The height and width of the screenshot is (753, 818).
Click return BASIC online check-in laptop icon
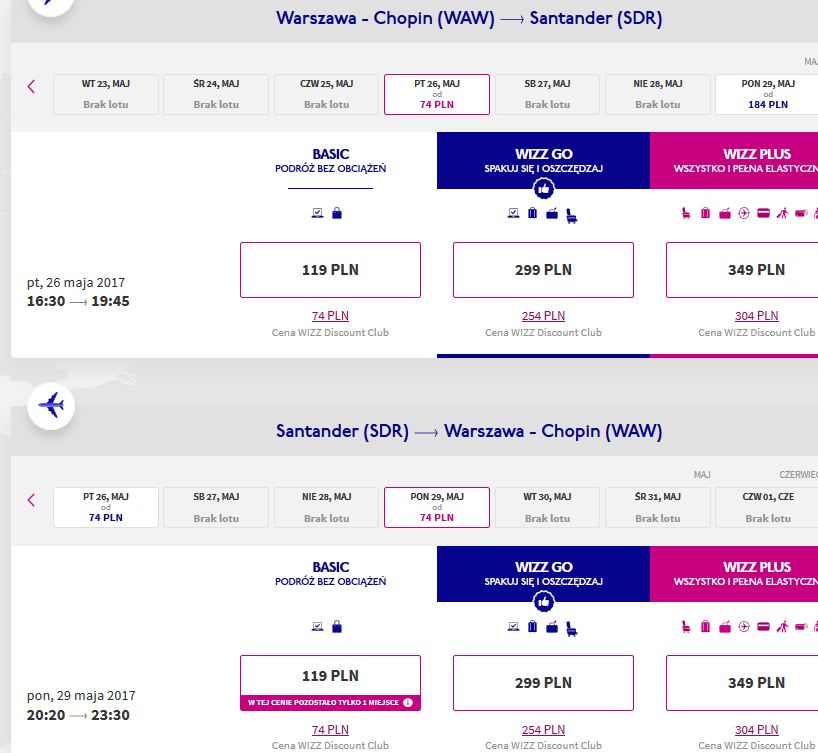click(x=317, y=626)
